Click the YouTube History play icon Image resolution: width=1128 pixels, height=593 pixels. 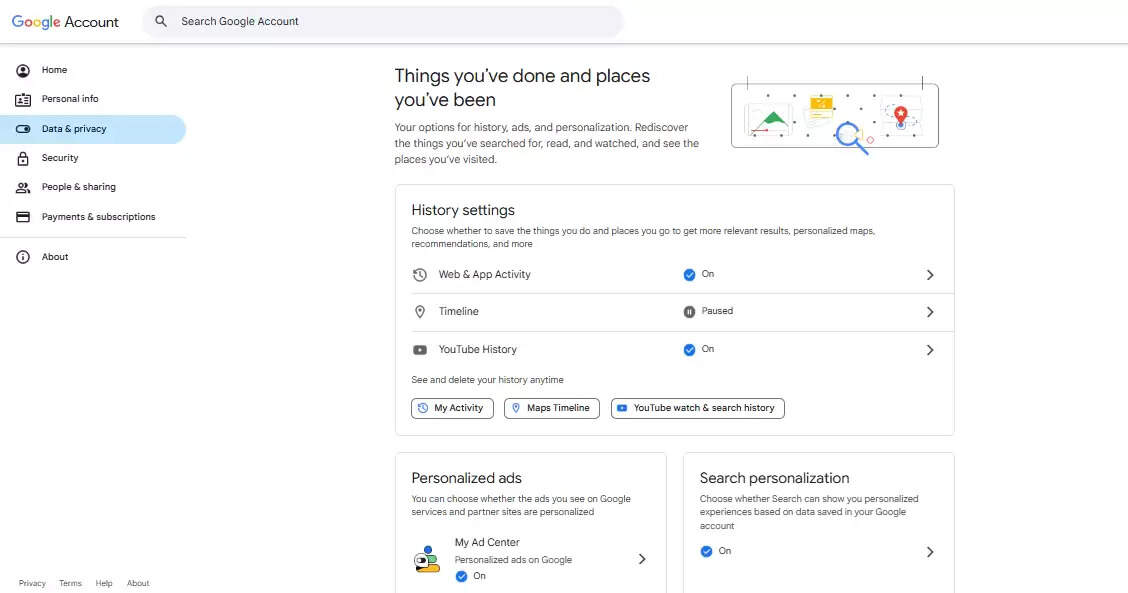(420, 350)
